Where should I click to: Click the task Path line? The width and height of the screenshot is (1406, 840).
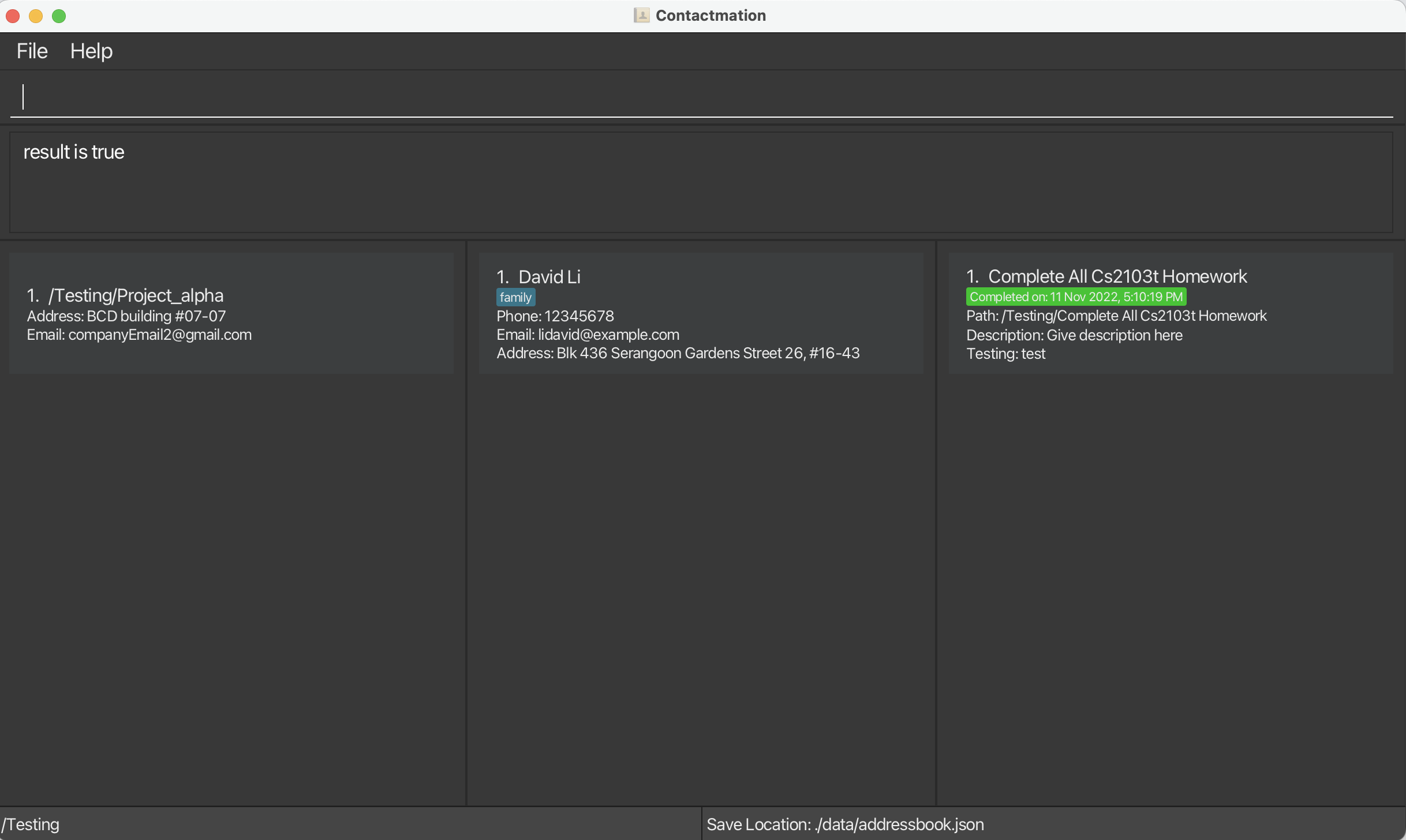[x=1116, y=316]
